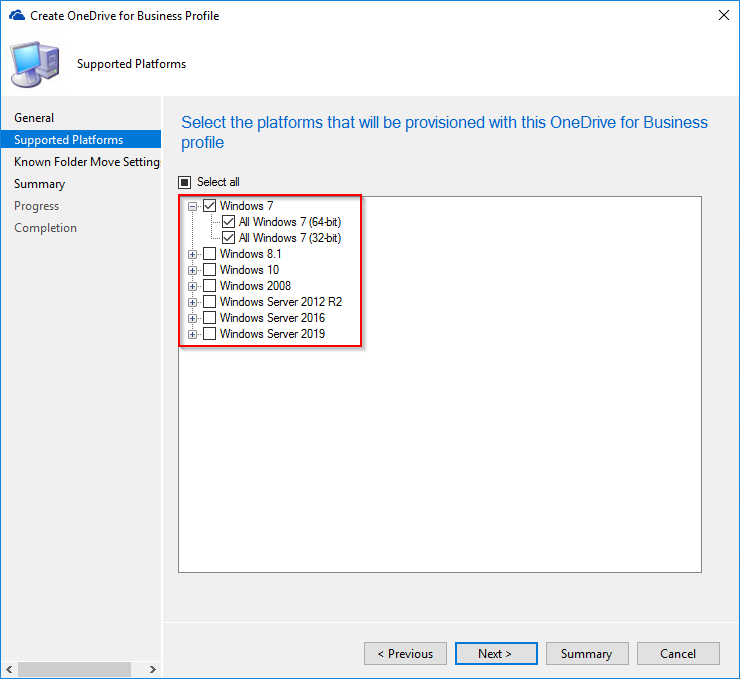Expand the Windows Server 2019 node
This screenshot has width=740, height=679.
pyautogui.click(x=193, y=334)
